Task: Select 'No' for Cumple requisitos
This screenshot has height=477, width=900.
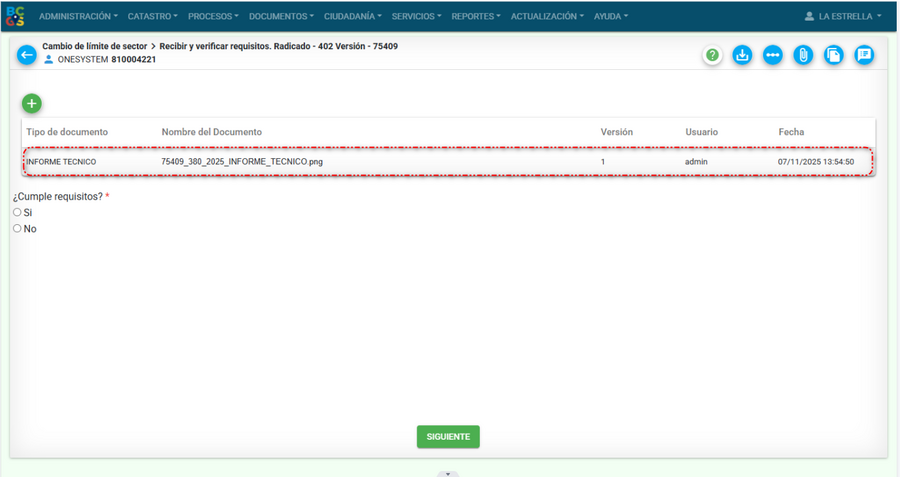Action: click(17, 229)
